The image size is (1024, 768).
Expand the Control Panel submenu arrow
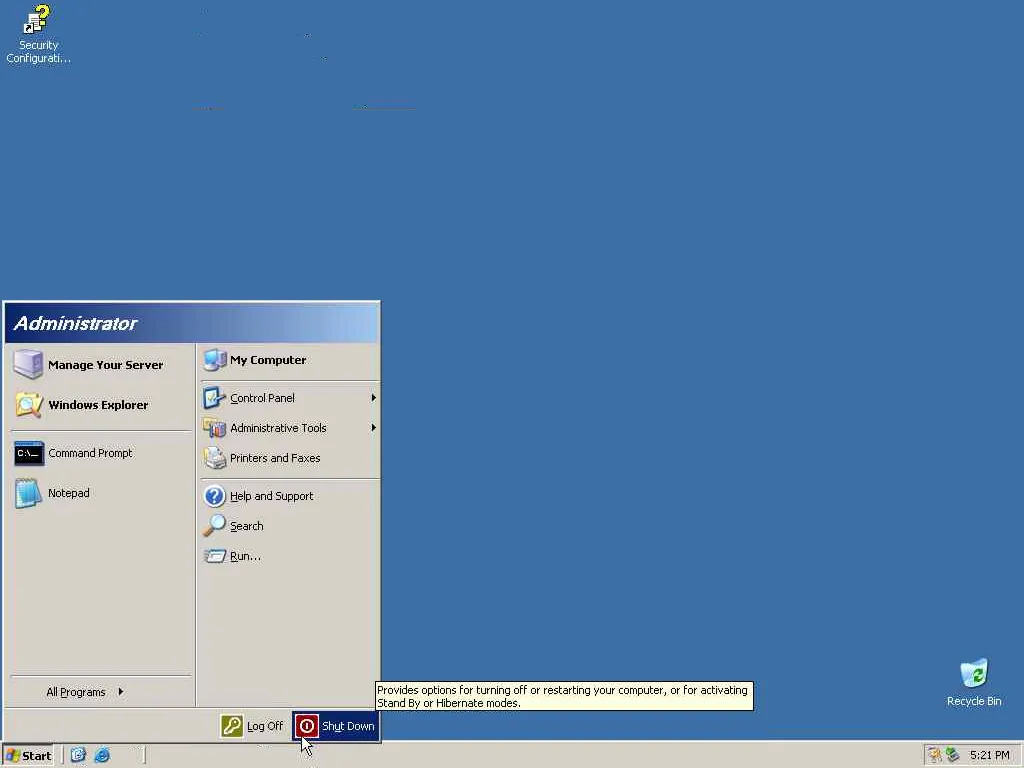click(x=373, y=398)
